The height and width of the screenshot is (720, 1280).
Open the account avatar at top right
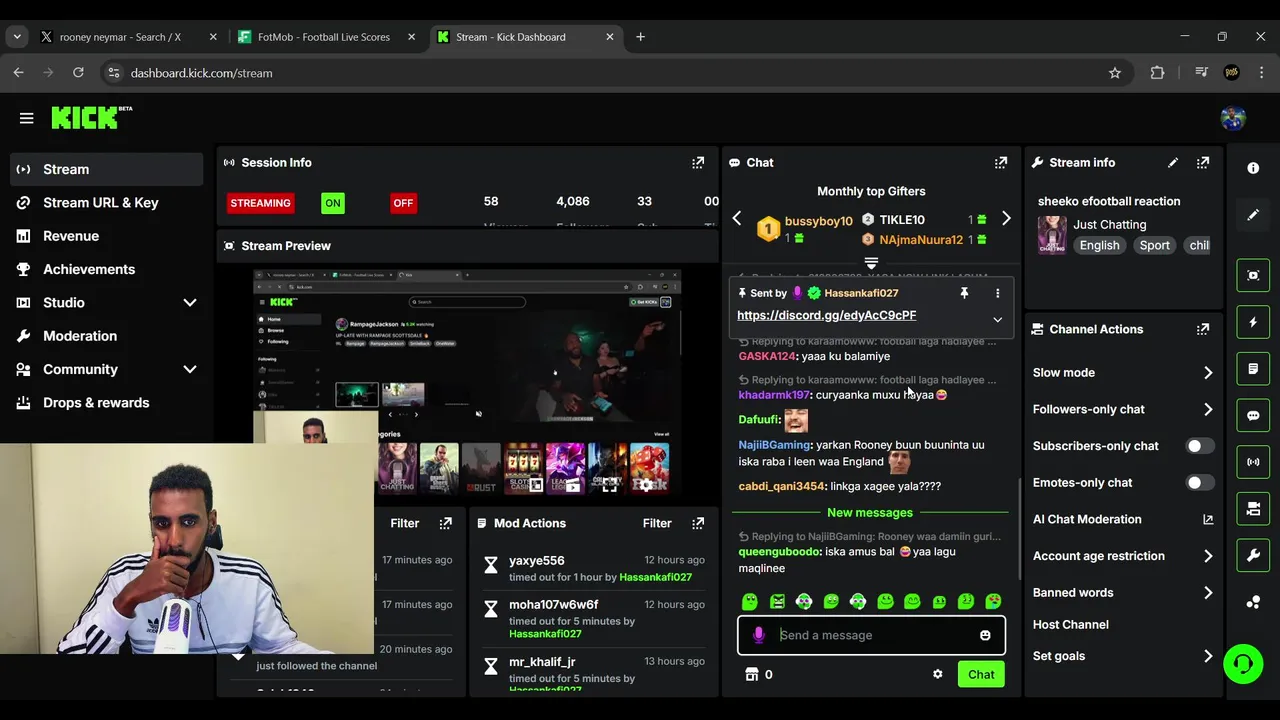point(1233,118)
